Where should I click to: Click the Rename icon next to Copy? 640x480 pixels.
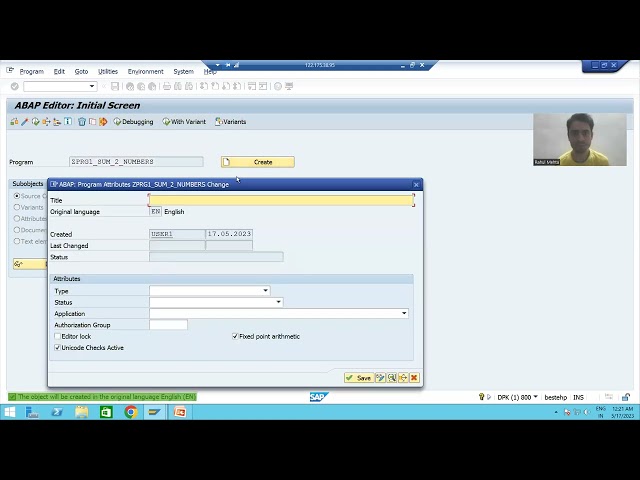(x=103, y=122)
